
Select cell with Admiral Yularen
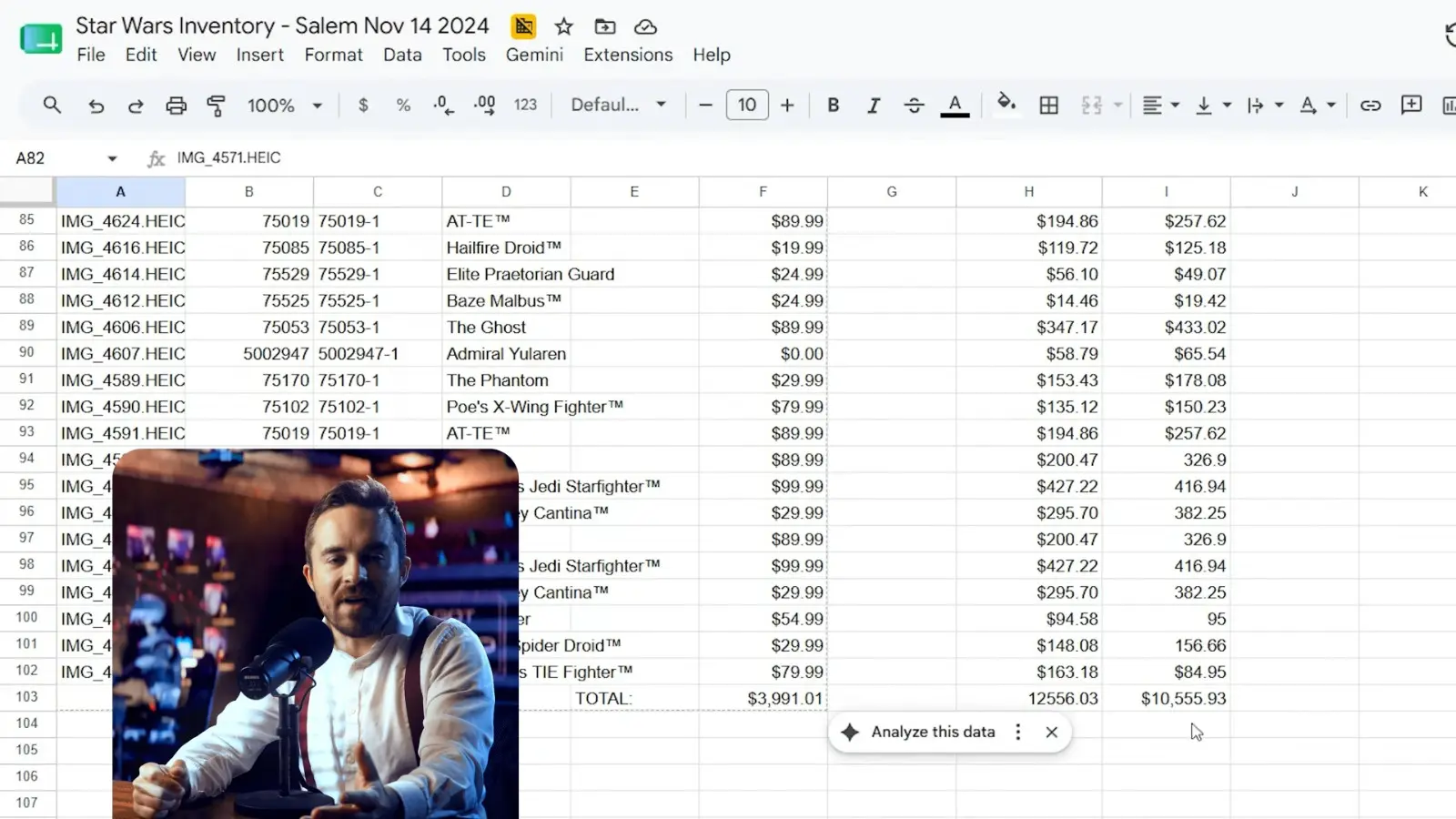click(x=506, y=353)
